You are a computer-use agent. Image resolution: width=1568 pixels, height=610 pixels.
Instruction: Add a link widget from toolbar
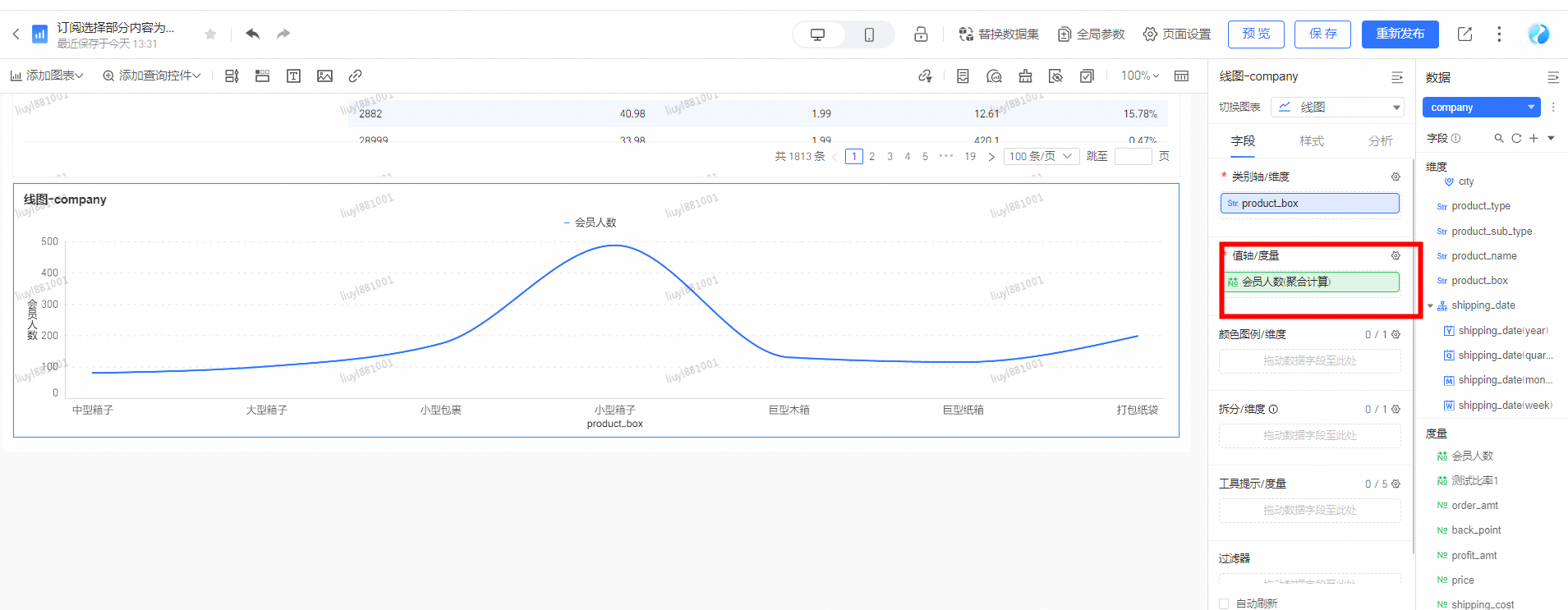coord(355,76)
